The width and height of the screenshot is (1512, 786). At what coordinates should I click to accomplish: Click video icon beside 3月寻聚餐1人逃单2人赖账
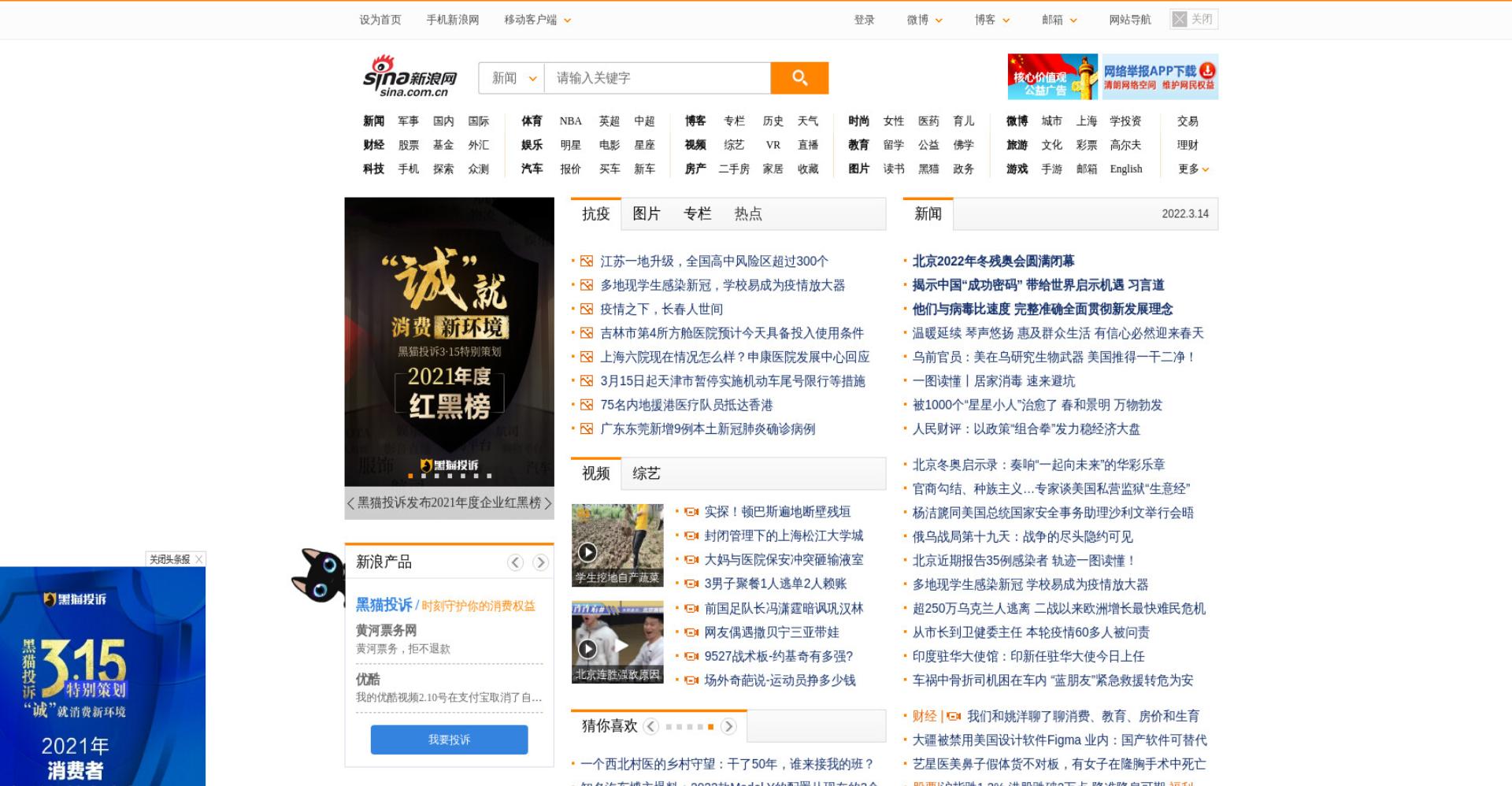(691, 584)
